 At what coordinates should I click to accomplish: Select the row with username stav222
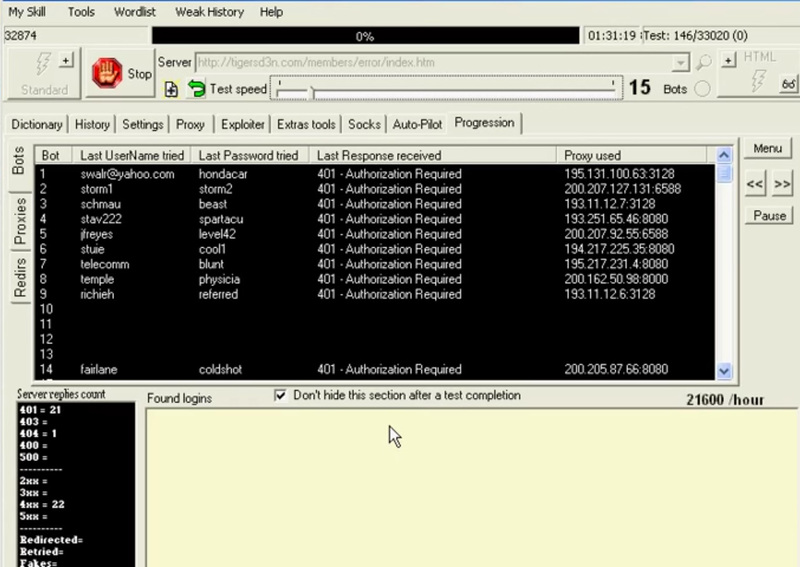(x=374, y=219)
